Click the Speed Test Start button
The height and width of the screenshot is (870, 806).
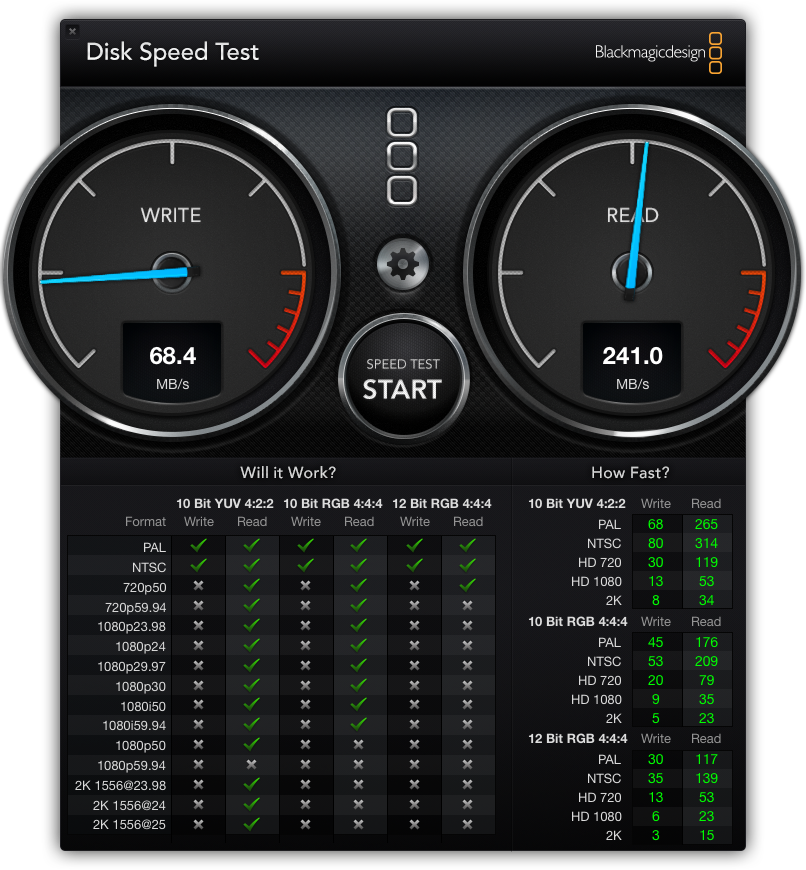click(x=403, y=378)
